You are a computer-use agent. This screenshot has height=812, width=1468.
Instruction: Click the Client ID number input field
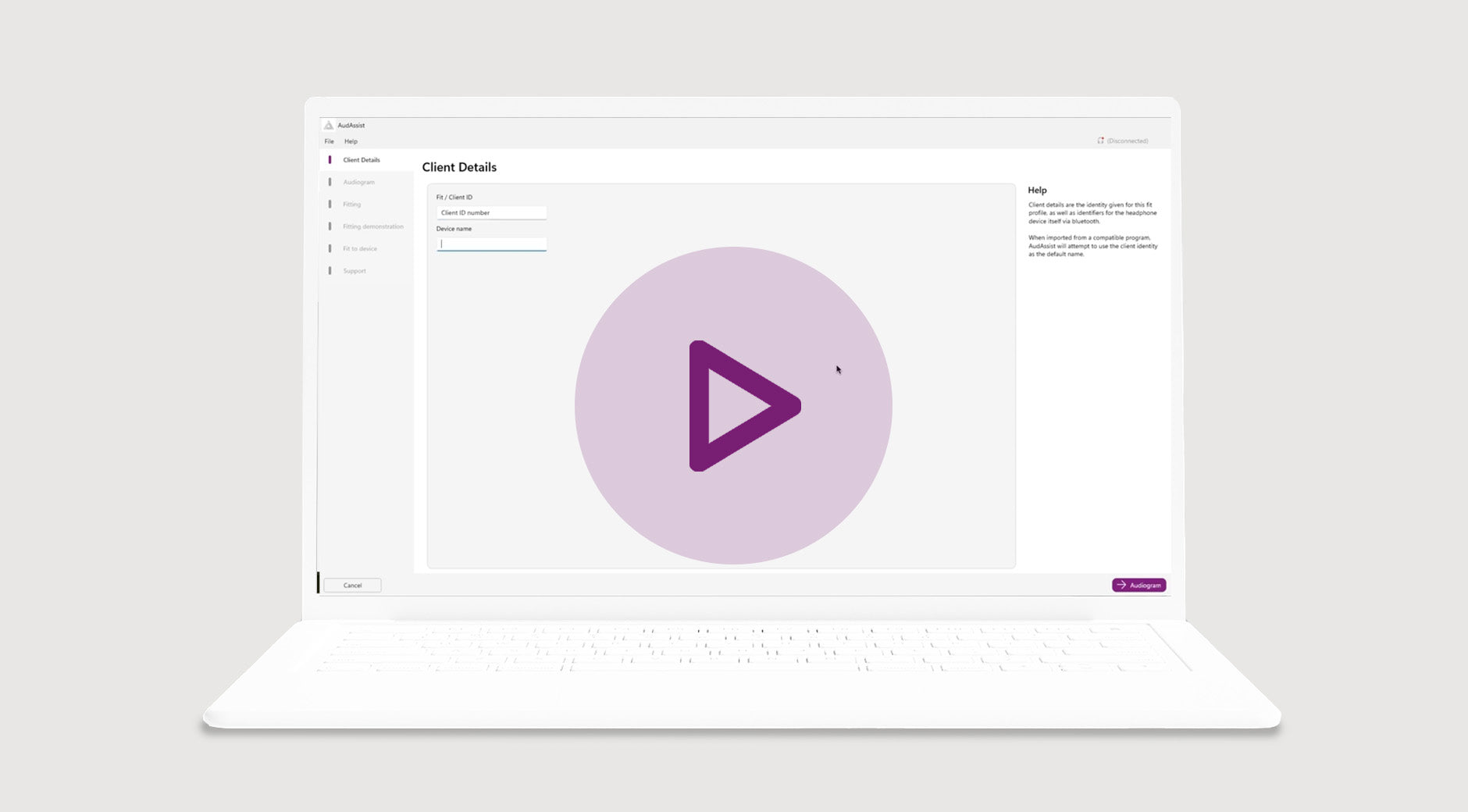pyautogui.click(x=491, y=212)
